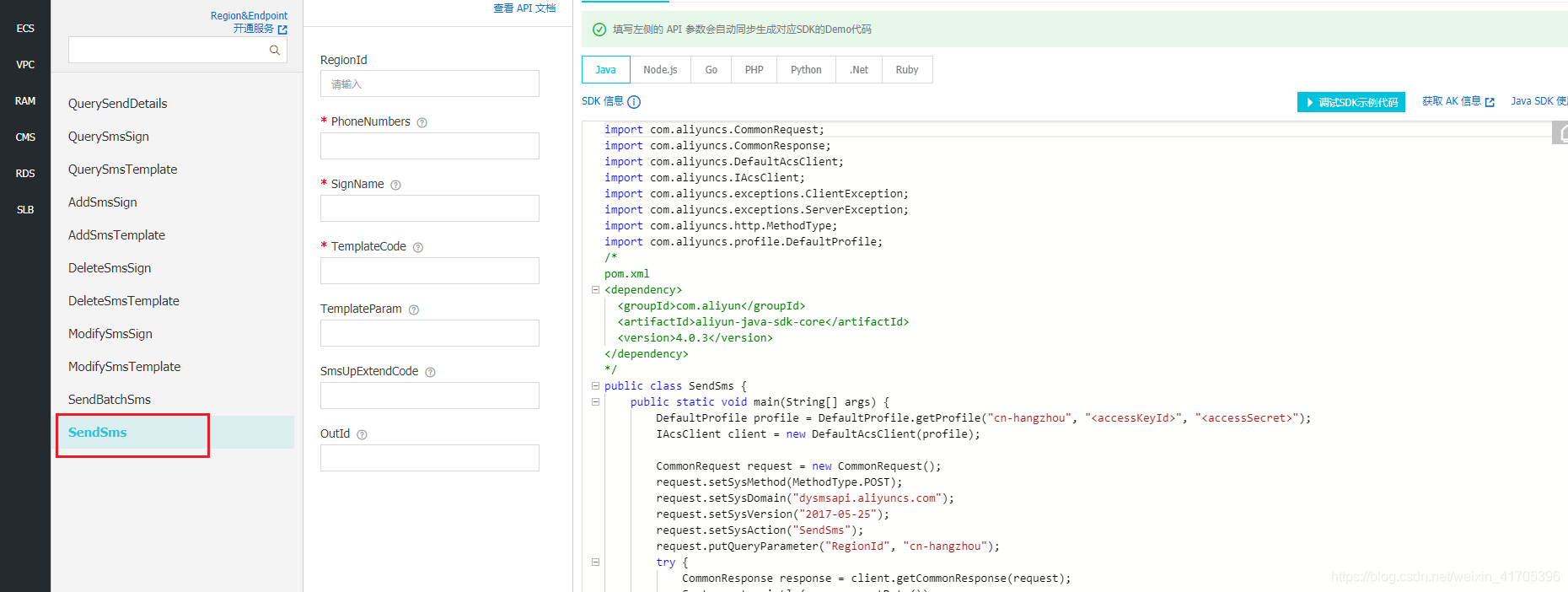Switch to the Go tab
The image size is (1568, 592).
click(x=712, y=70)
